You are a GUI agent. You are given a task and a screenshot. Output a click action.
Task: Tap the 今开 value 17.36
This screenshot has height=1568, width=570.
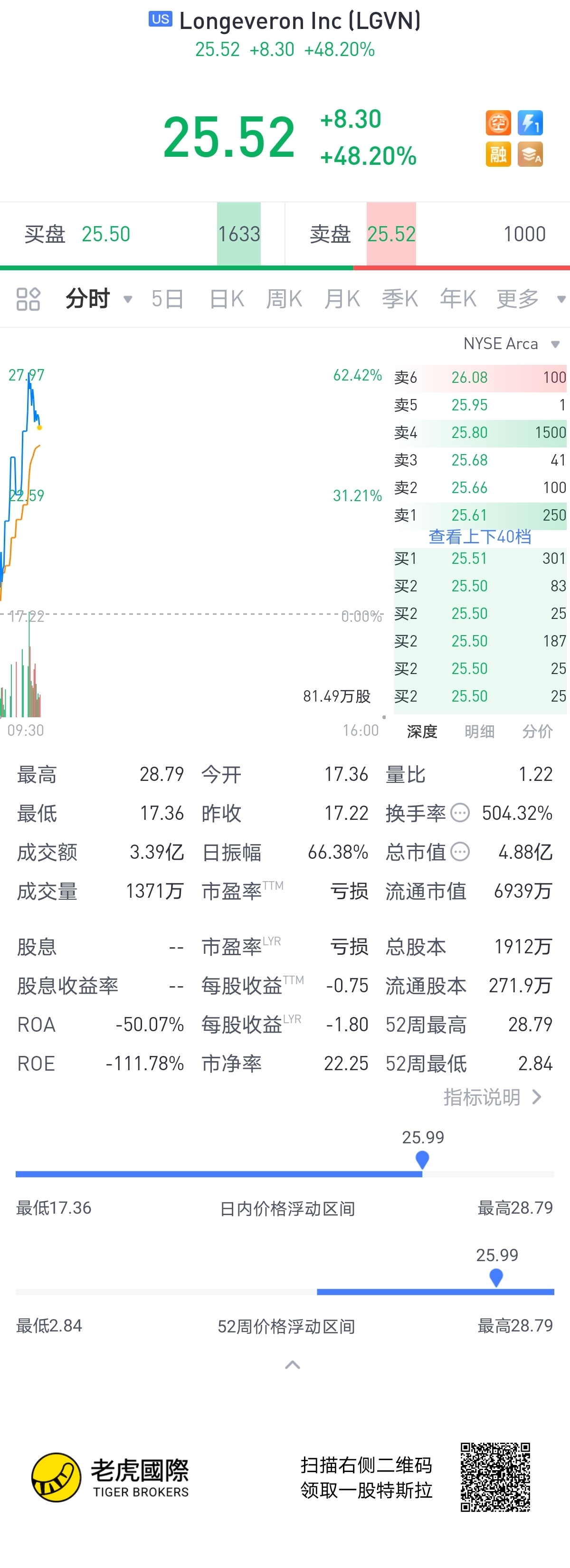point(346,774)
